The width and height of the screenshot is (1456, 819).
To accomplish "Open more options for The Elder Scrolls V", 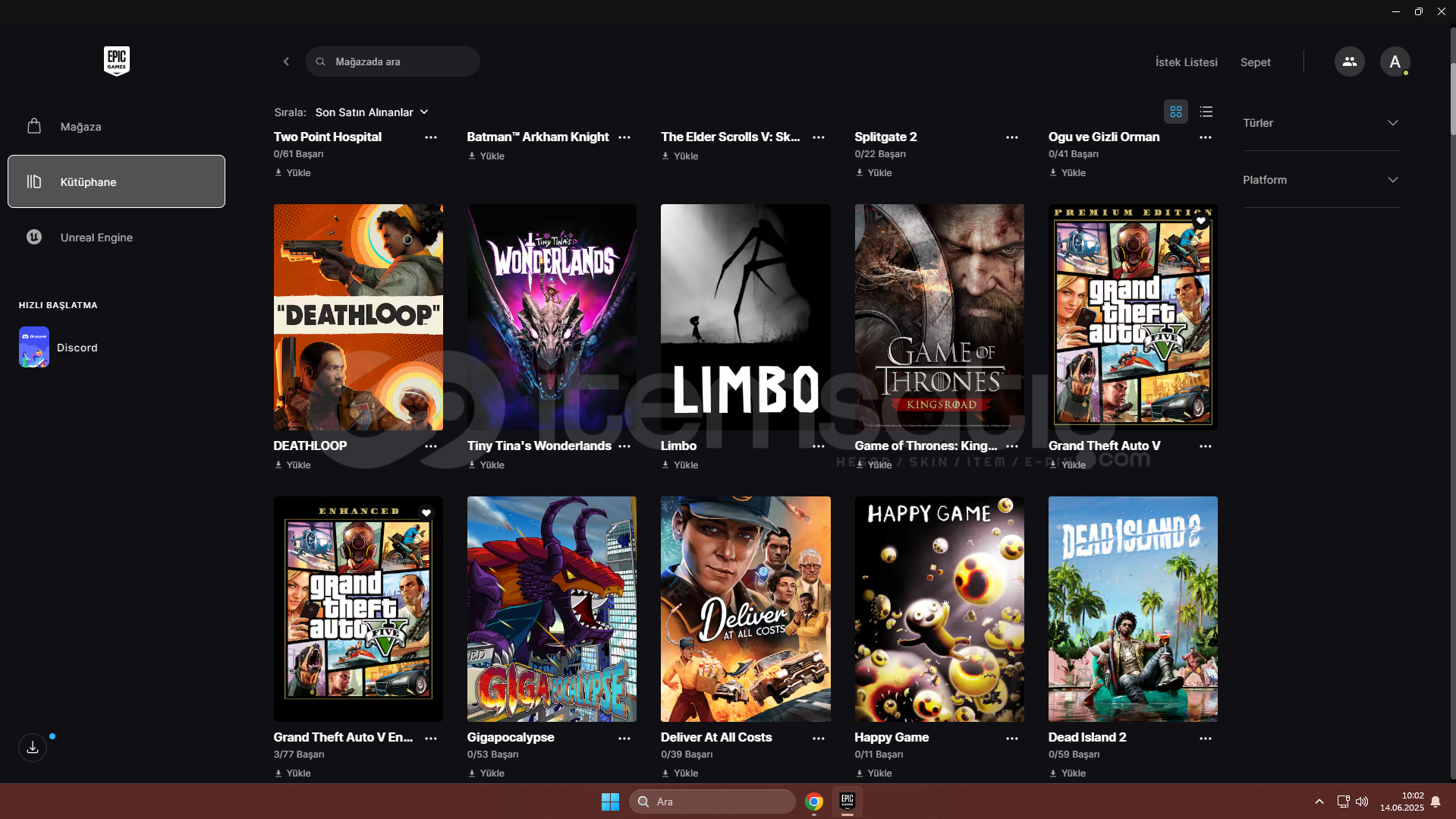I will click(819, 137).
